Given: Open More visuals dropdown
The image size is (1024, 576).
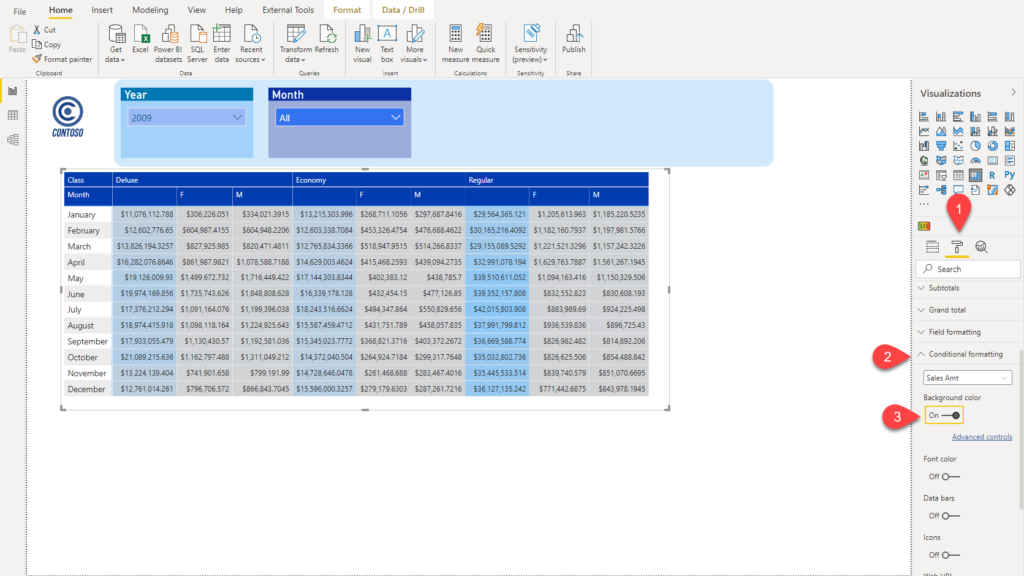Looking at the screenshot, I should 414,44.
